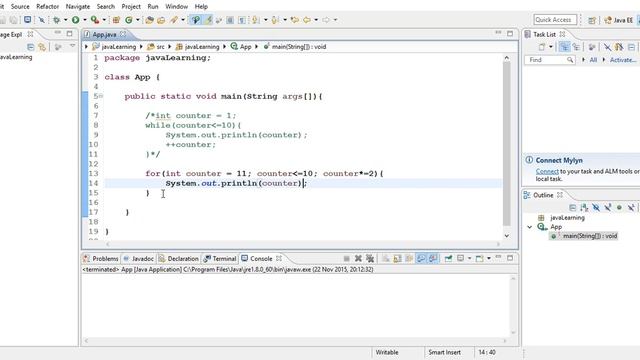Click Collapse All in Package Explorer

click(30, 47)
